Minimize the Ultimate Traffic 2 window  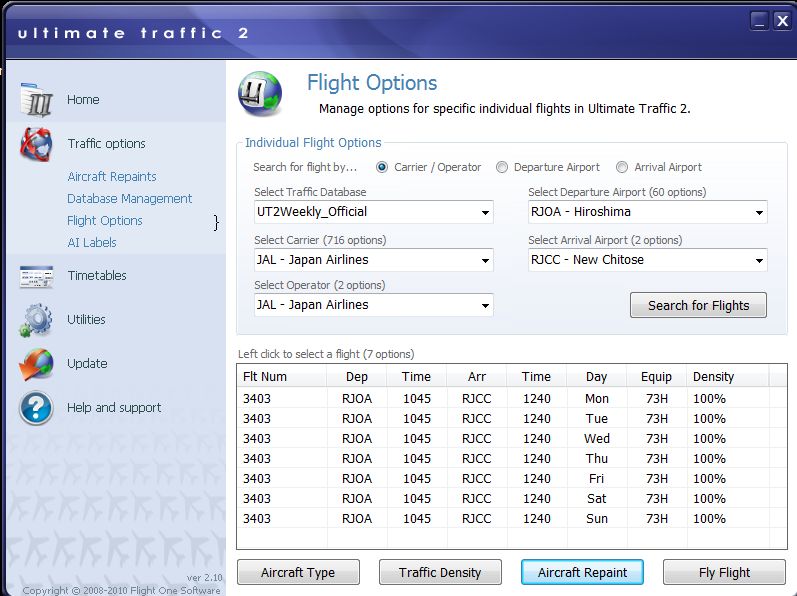759,21
